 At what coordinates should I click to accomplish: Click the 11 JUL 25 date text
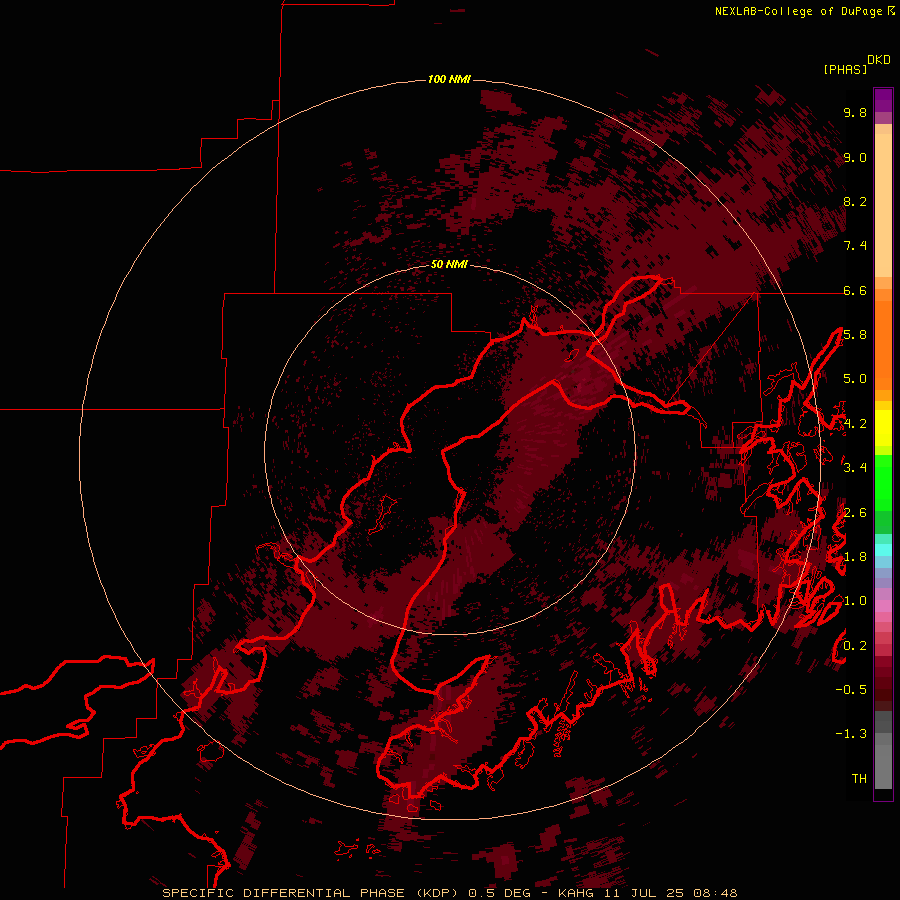pyautogui.click(x=643, y=893)
